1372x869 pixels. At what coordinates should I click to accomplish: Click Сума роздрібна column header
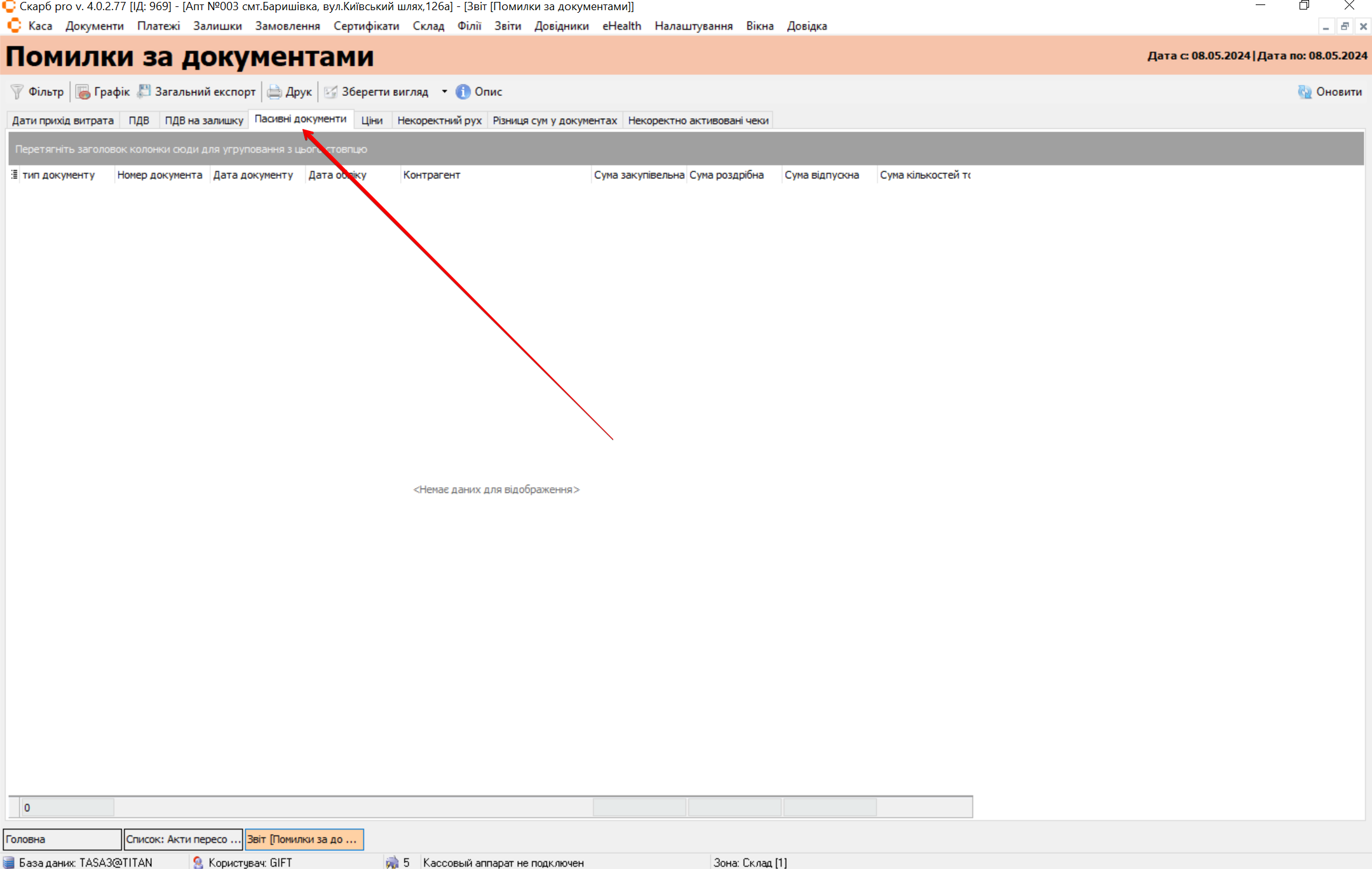click(x=726, y=175)
